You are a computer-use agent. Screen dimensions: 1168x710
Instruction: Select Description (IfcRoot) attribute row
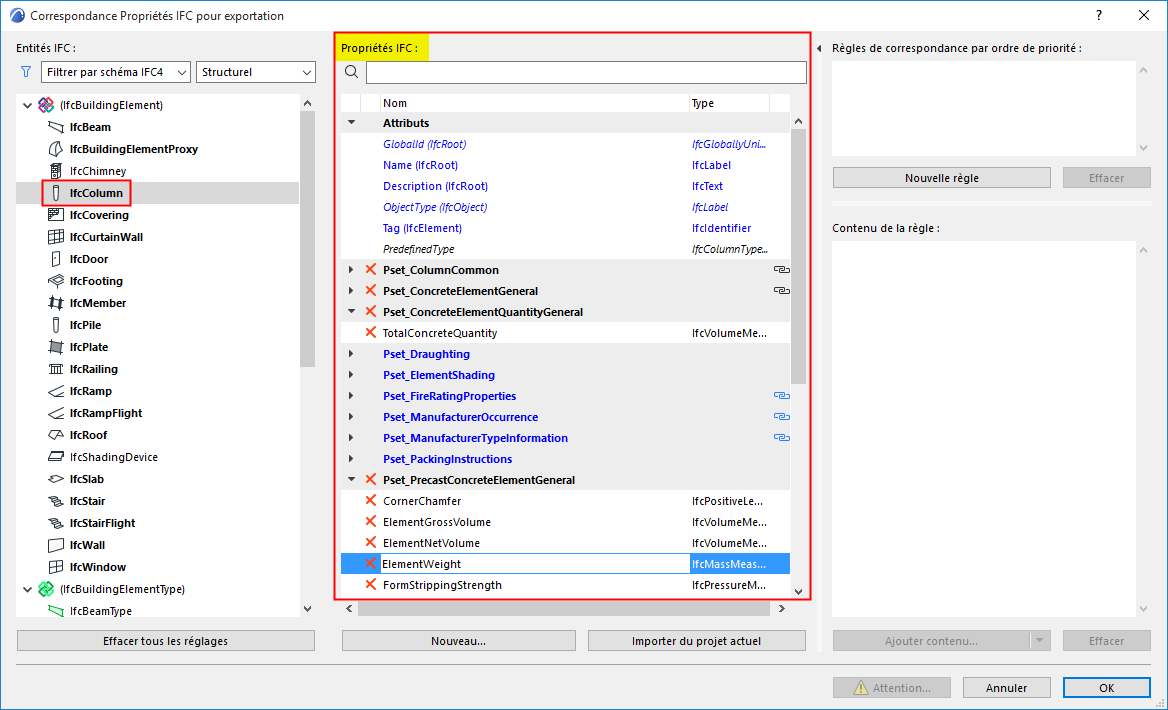pos(565,186)
